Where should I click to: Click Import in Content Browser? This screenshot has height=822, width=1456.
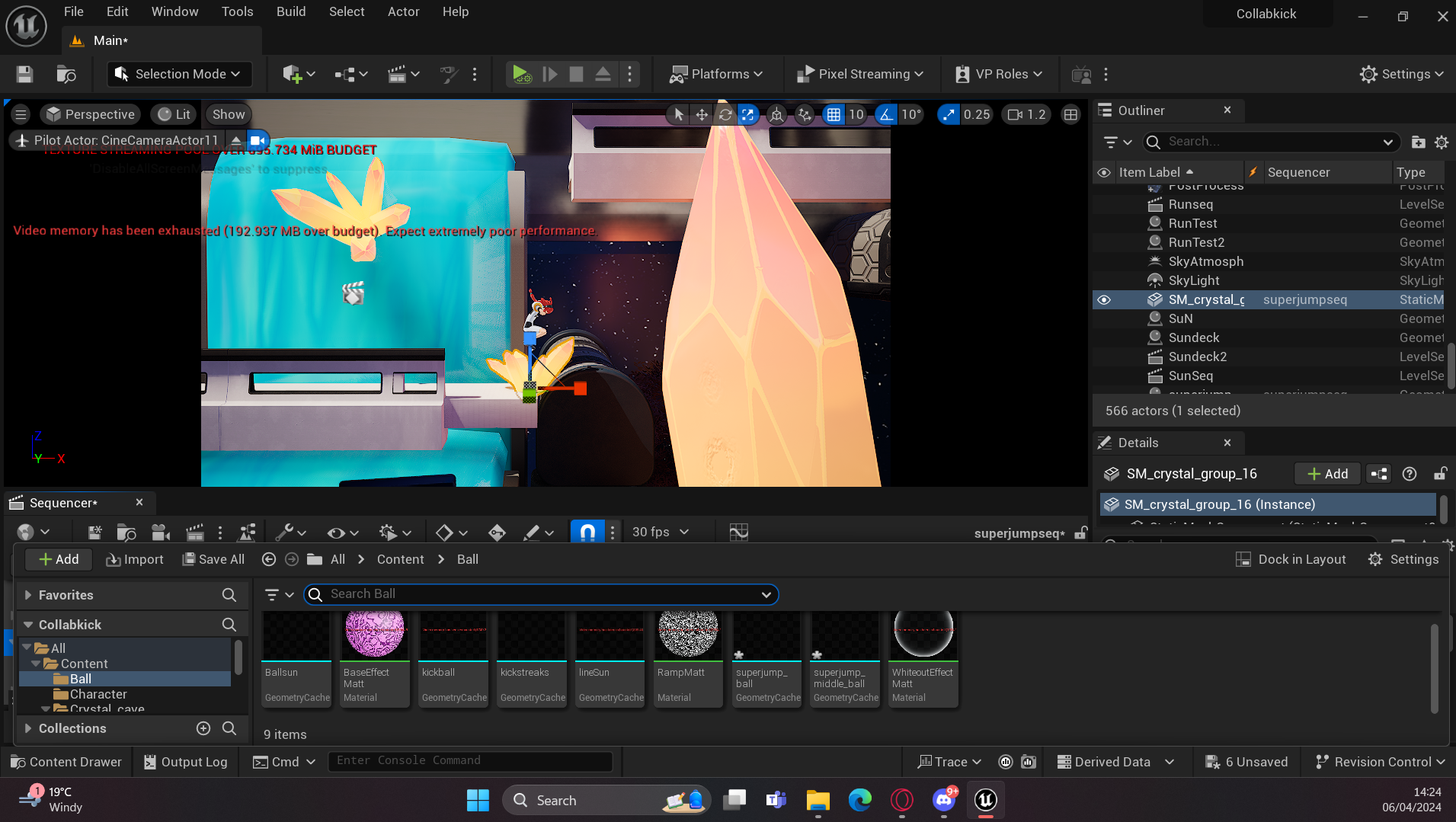pos(134,559)
